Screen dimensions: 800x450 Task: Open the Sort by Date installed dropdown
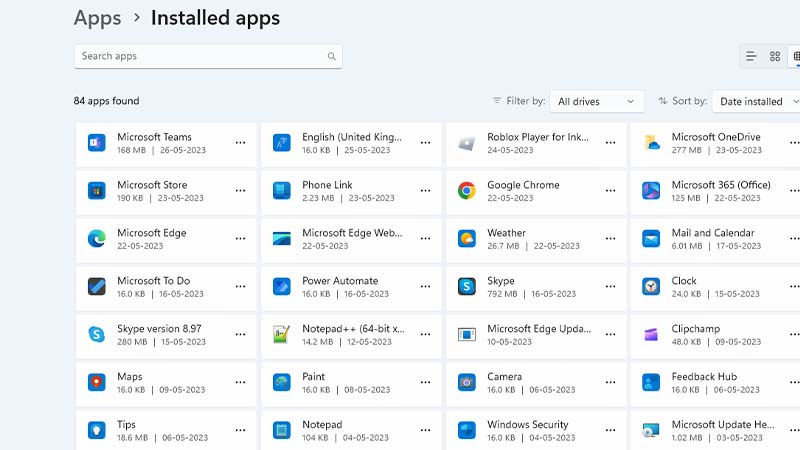click(x=756, y=102)
